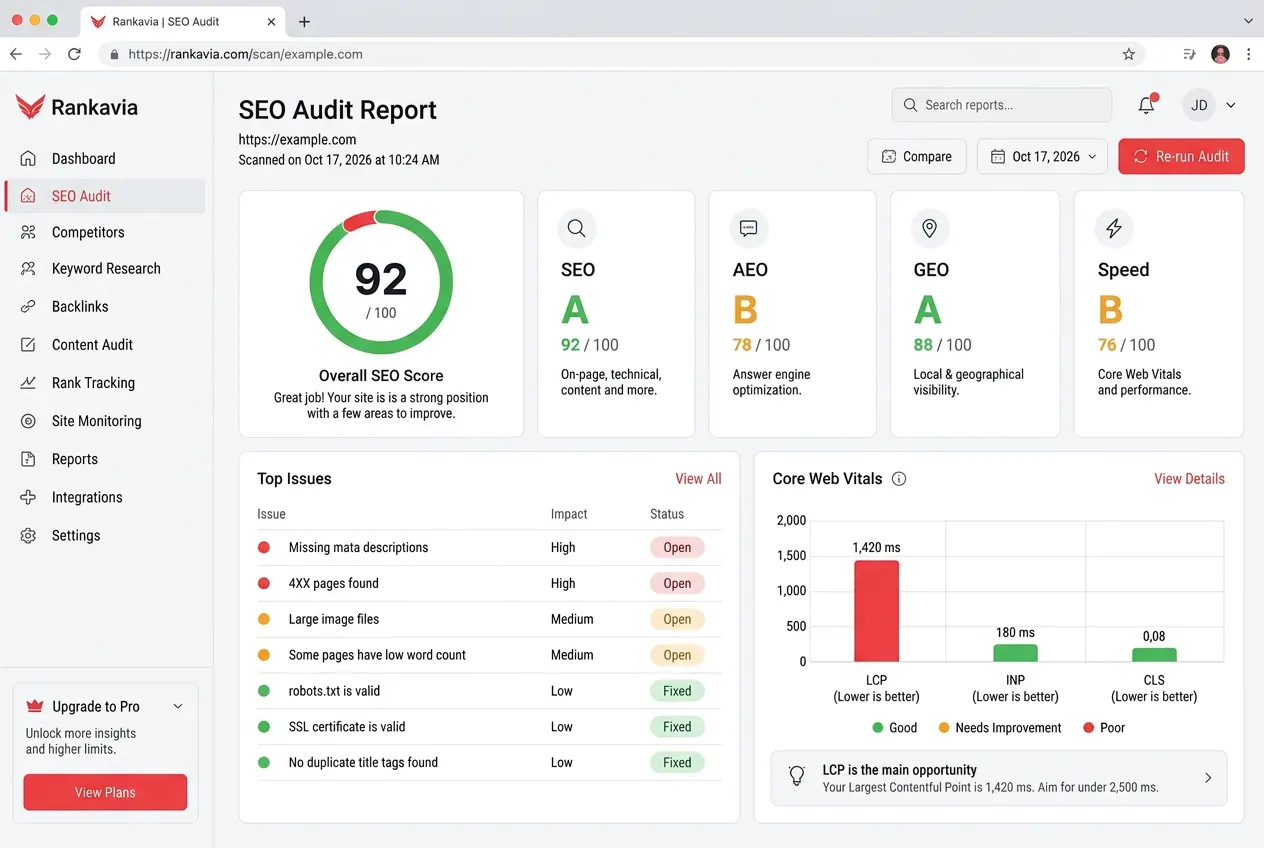Click the Settings gear icon
The width and height of the screenshot is (1264, 848).
tap(29, 535)
